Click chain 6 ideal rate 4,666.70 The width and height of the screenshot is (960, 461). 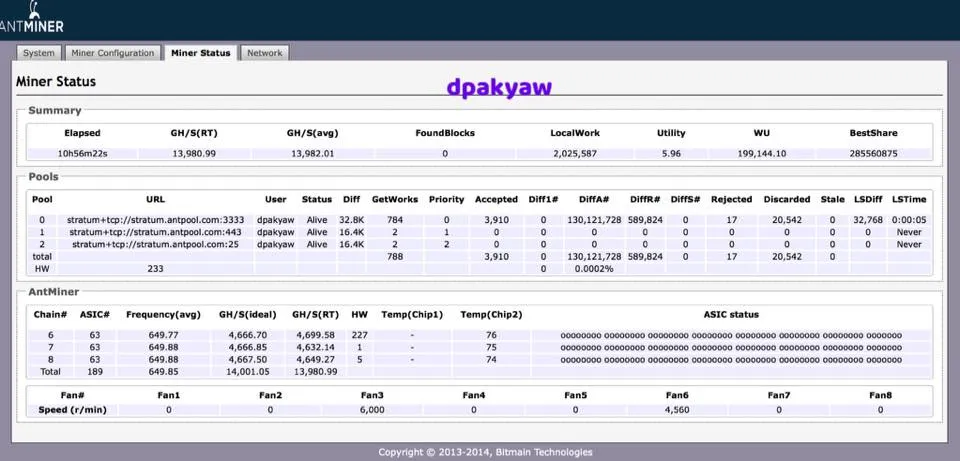click(247, 335)
